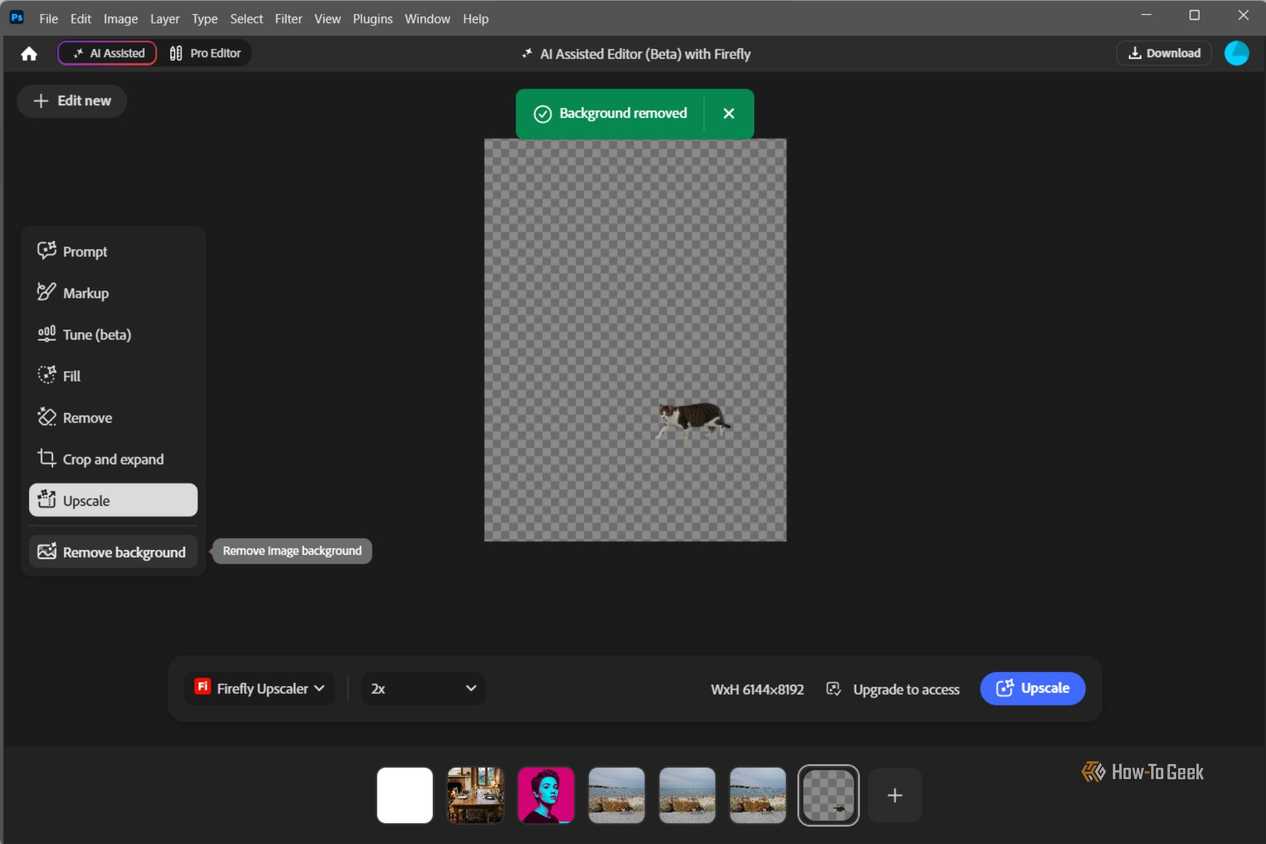Open the Firefly Upscaler model dropdown
Screen dimensions: 1266x844
(x=260, y=688)
